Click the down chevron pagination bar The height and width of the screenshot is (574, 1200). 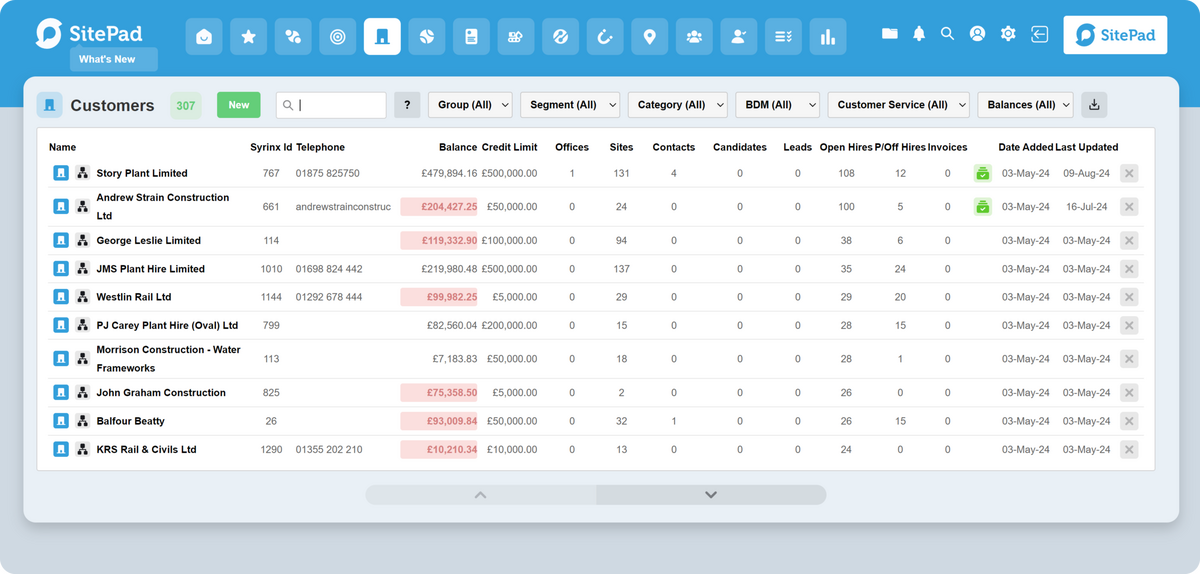[711, 495]
